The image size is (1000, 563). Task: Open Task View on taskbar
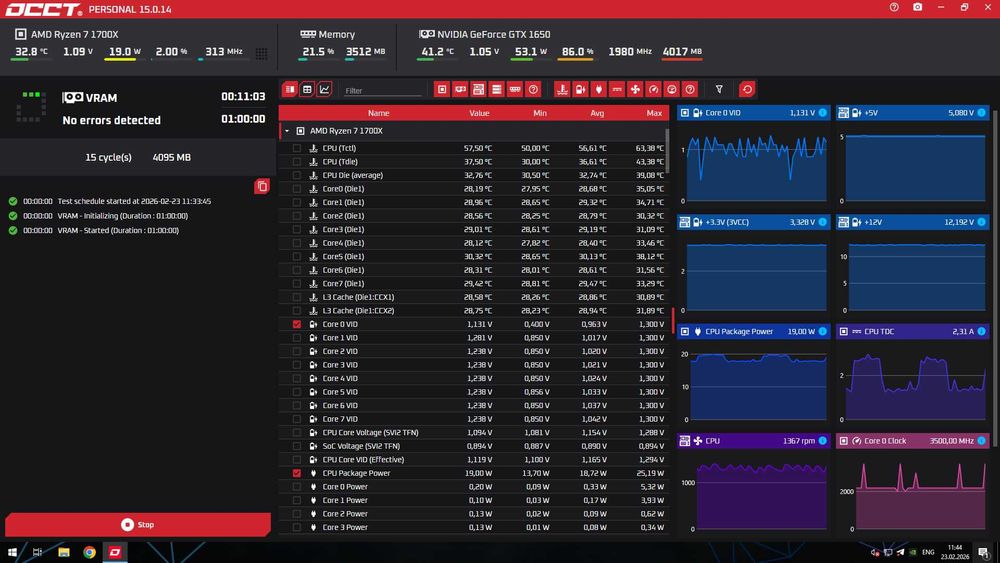38,552
